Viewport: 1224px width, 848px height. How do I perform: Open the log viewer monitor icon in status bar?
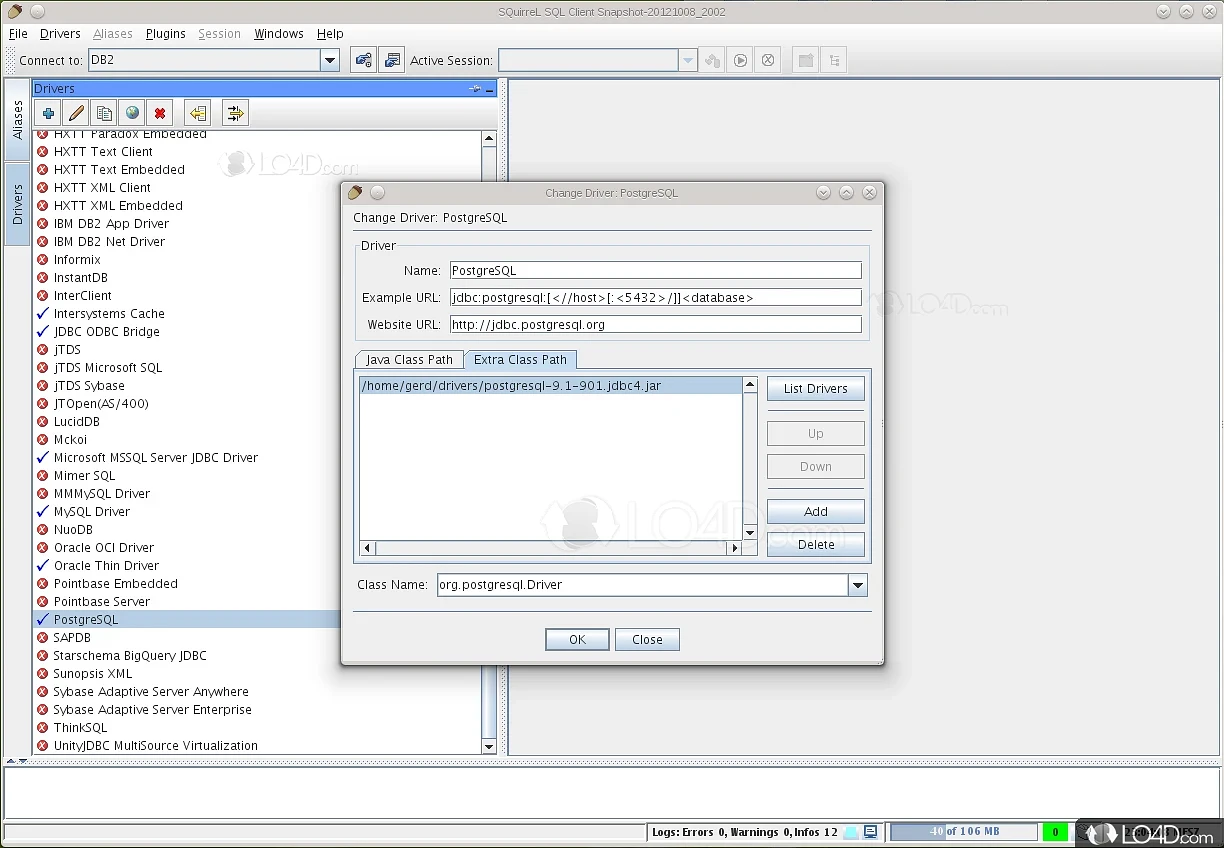(x=871, y=832)
